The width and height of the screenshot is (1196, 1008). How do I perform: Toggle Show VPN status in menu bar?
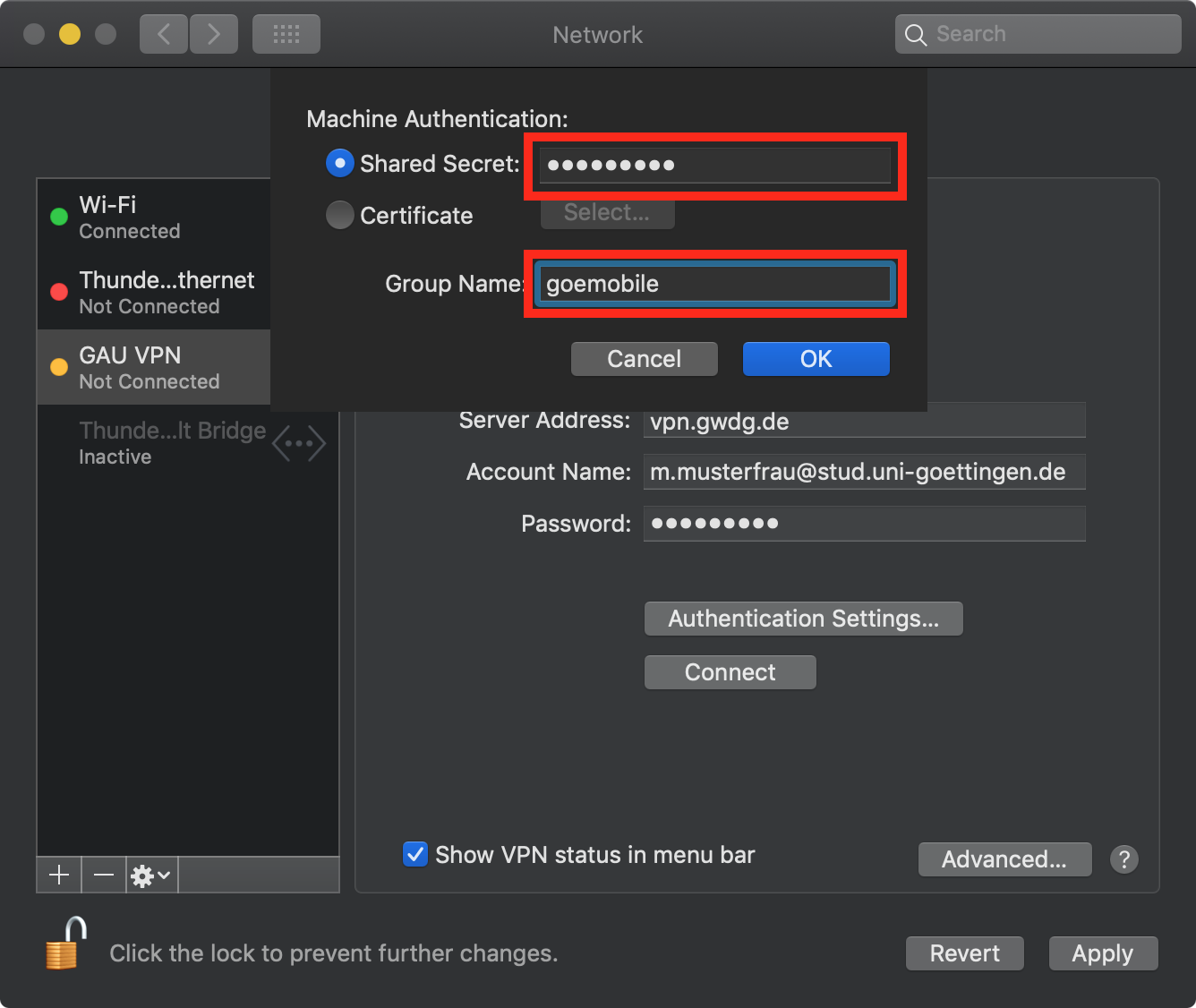tap(415, 854)
